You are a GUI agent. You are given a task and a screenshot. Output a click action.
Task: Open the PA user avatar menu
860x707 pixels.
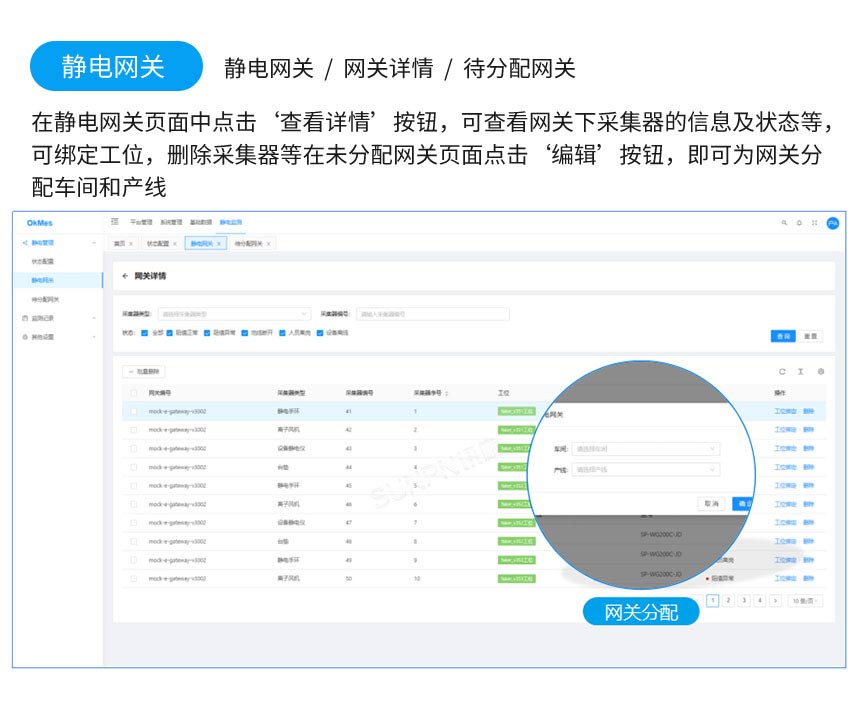[x=834, y=224]
